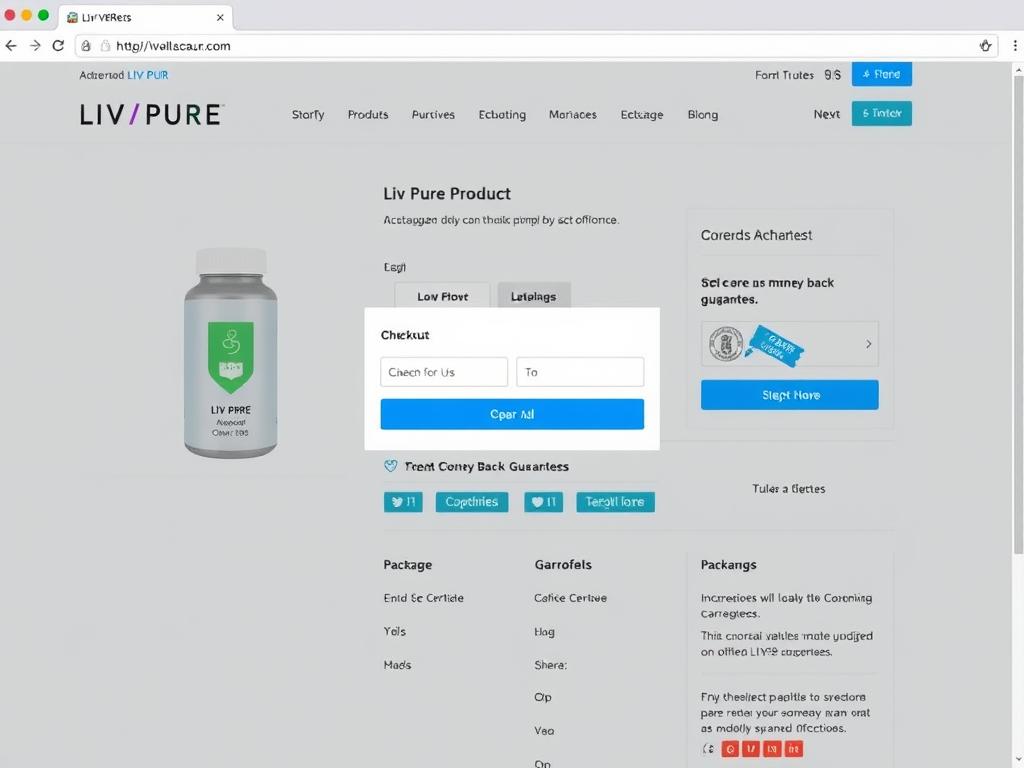
Task: Click the Slept Nore blue button
Action: [x=790, y=395]
